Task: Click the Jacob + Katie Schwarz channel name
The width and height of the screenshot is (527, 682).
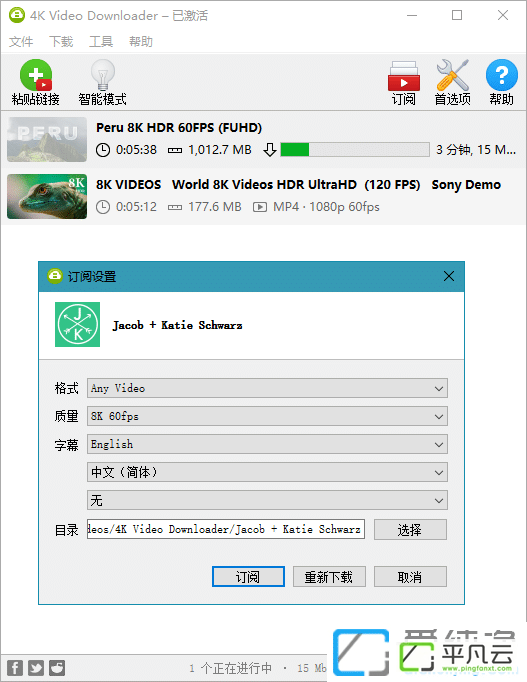Action: point(177,325)
